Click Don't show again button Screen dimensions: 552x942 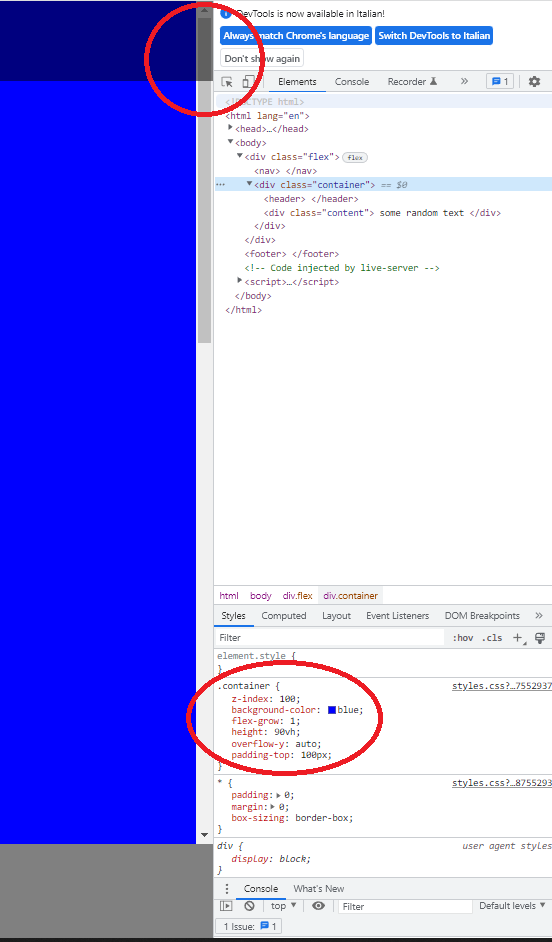coord(262,59)
